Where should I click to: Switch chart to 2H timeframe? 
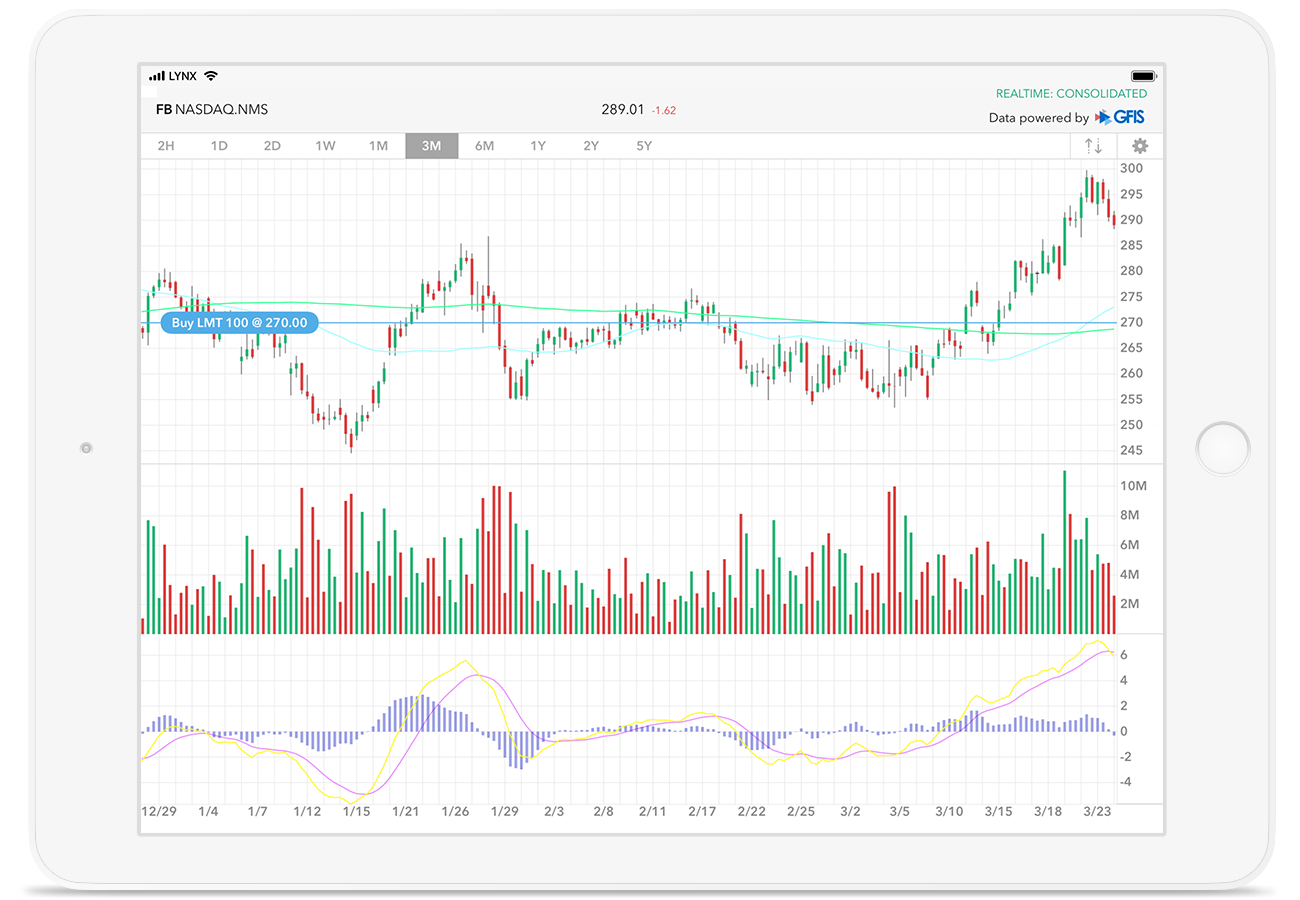pyautogui.click(x=166, y=146)
